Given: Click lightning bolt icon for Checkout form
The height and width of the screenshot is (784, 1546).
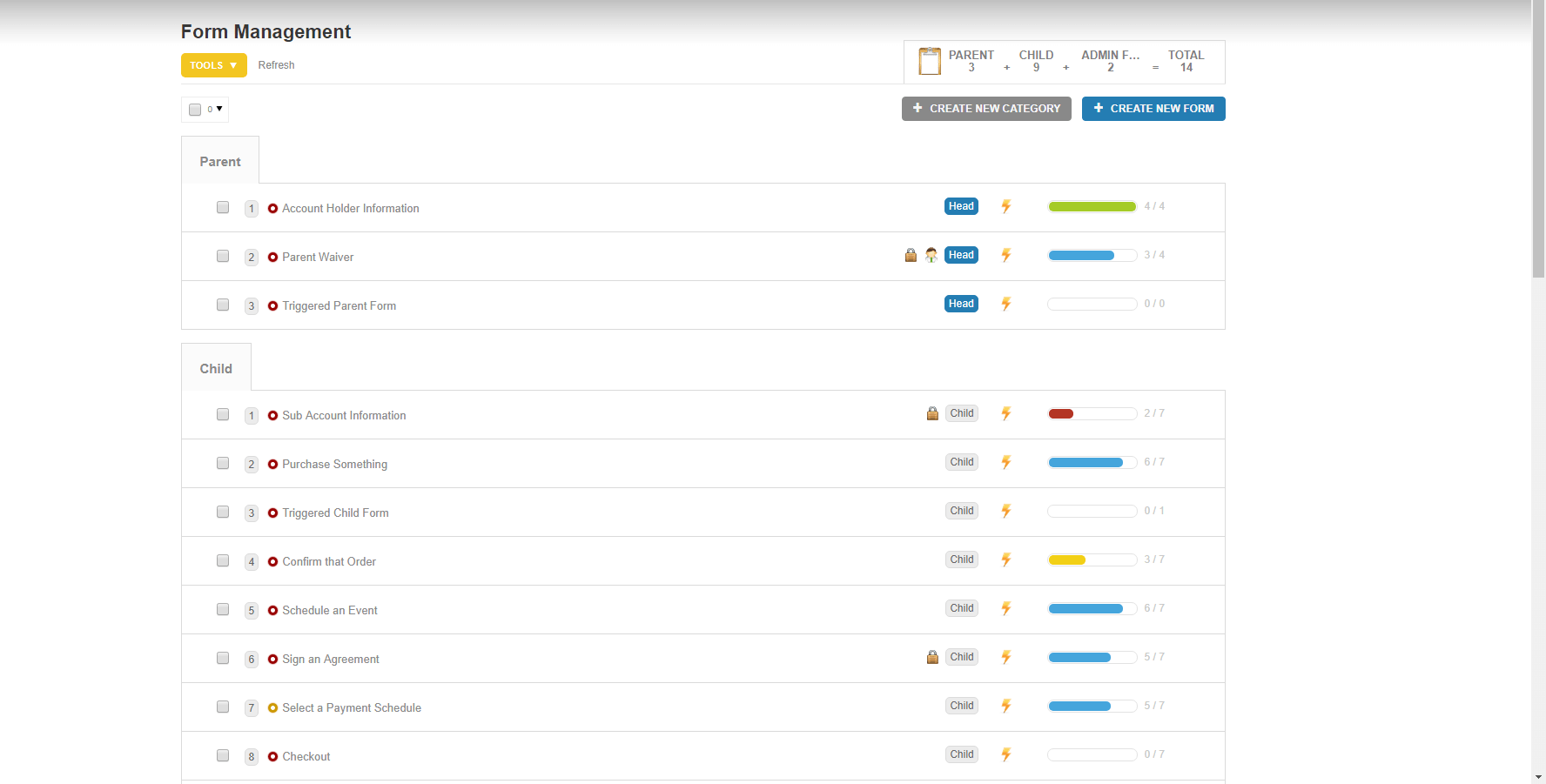Looking at the screenshot, I should pyautogui.click(x=1005, y=755).
